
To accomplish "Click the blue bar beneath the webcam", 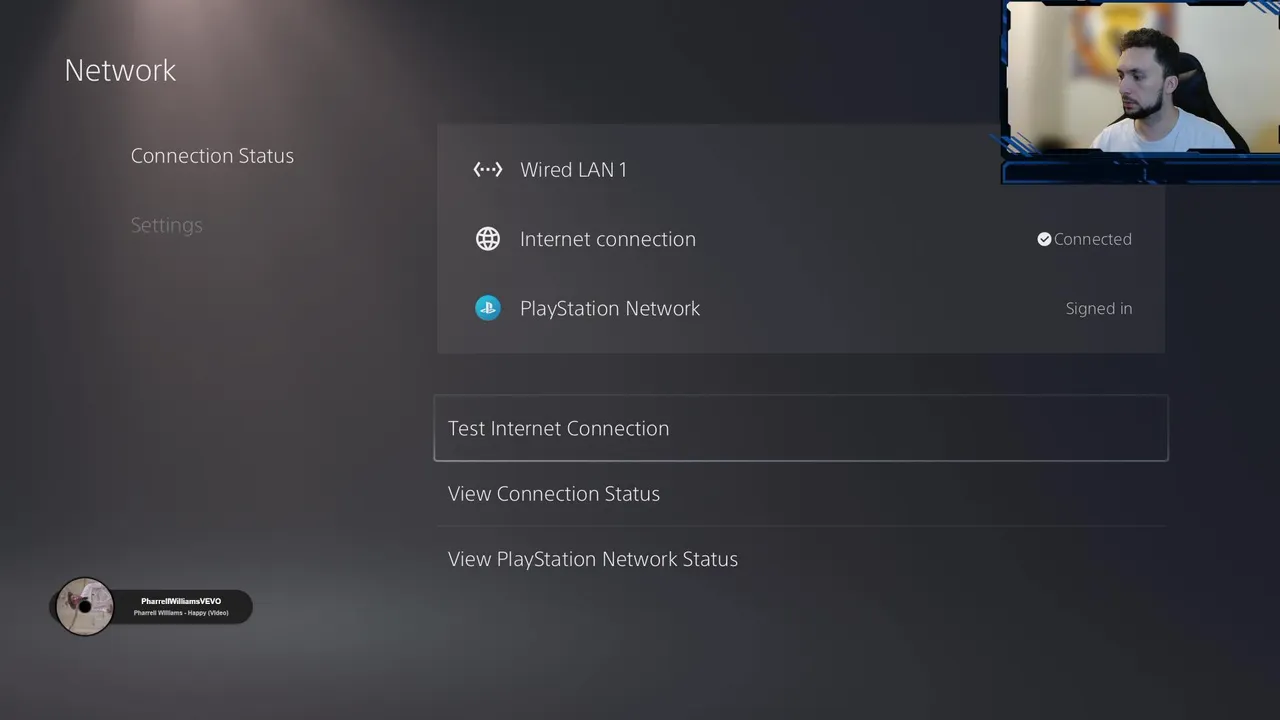I will 1141,172.
